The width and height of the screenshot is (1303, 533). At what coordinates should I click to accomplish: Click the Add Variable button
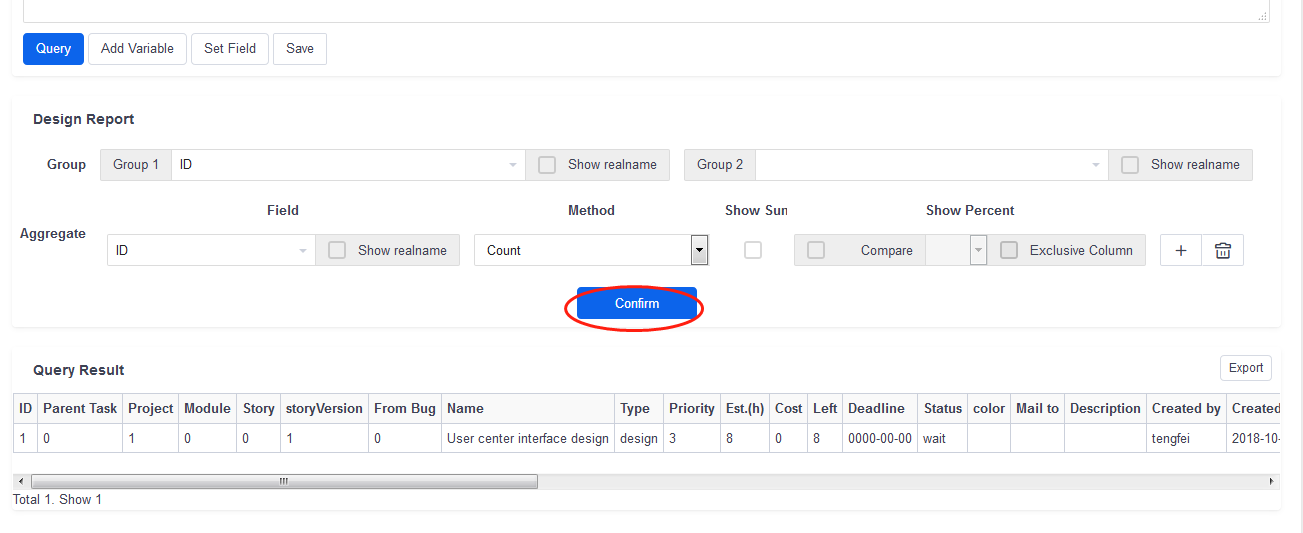click(x=137, y=49)
